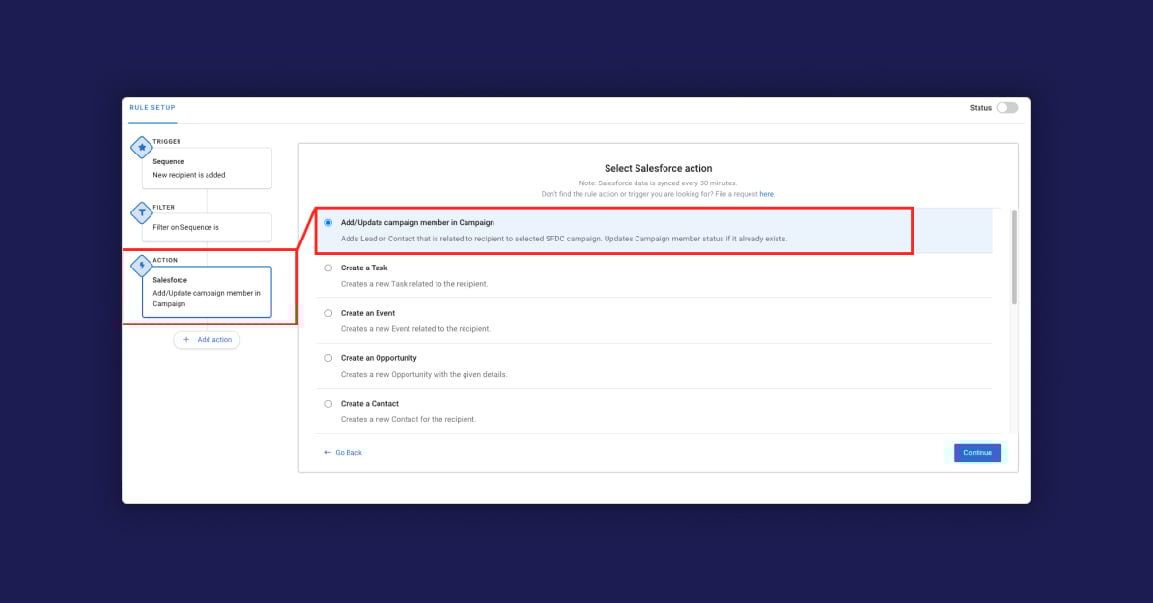Click the Filter funnel icon
1153x603 pixels.
pos(141,212)
